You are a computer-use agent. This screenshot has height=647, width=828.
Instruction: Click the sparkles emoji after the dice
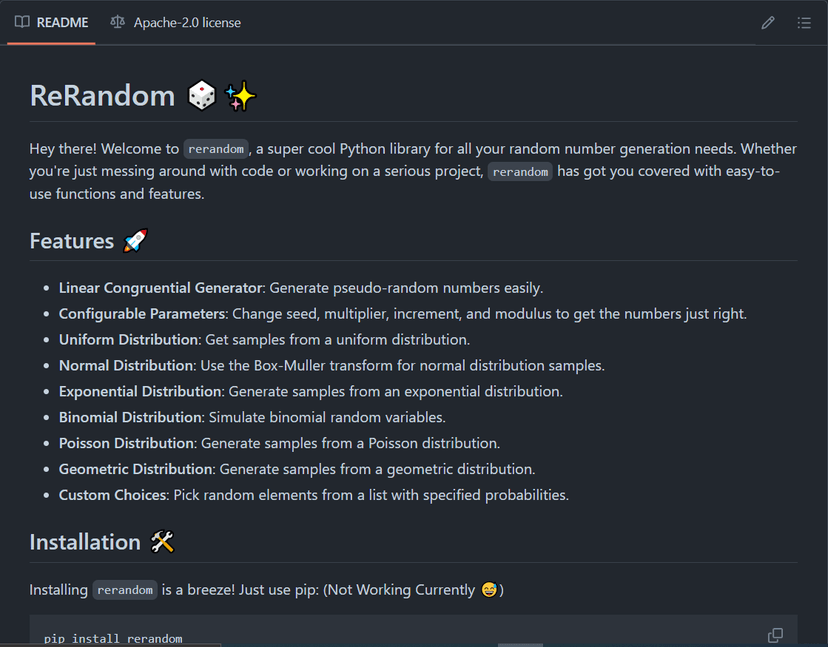coord(240,96)
